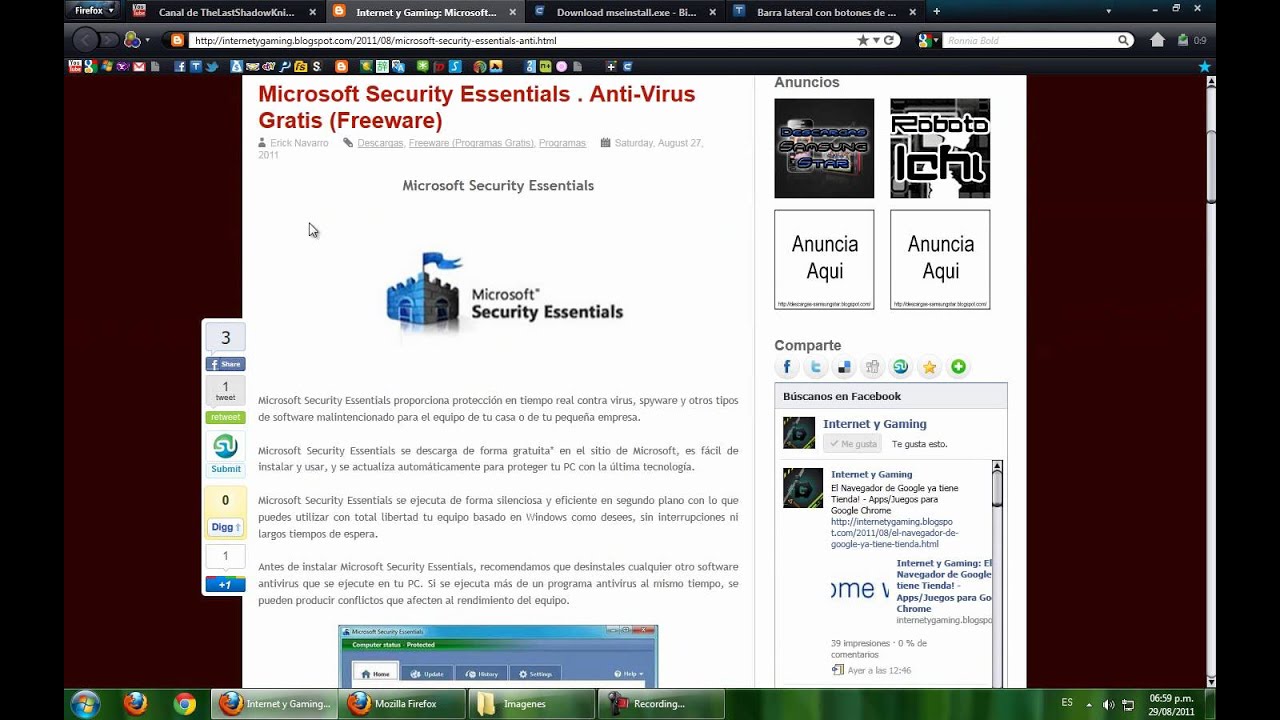This screenshot has width=1280, height=720.
Task: Add to favorites star in Comparte row
Action: click(930, 367)
